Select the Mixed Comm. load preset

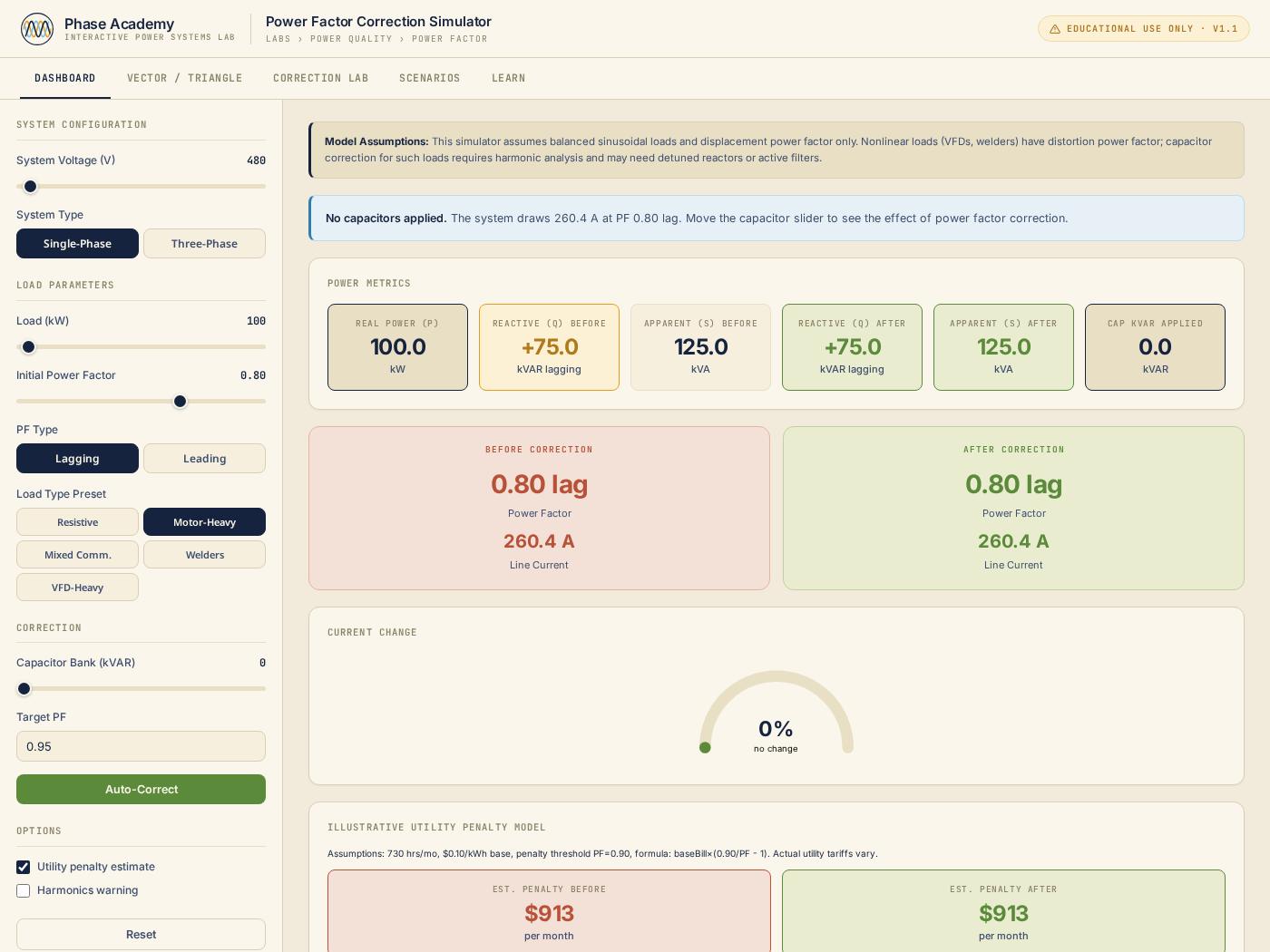coord(77,554)
